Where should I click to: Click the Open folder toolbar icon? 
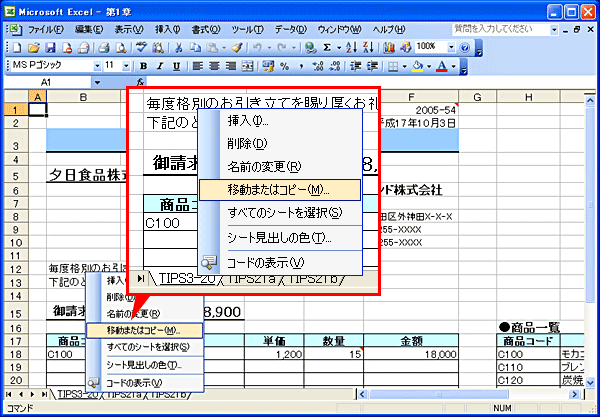click(34, 48)
